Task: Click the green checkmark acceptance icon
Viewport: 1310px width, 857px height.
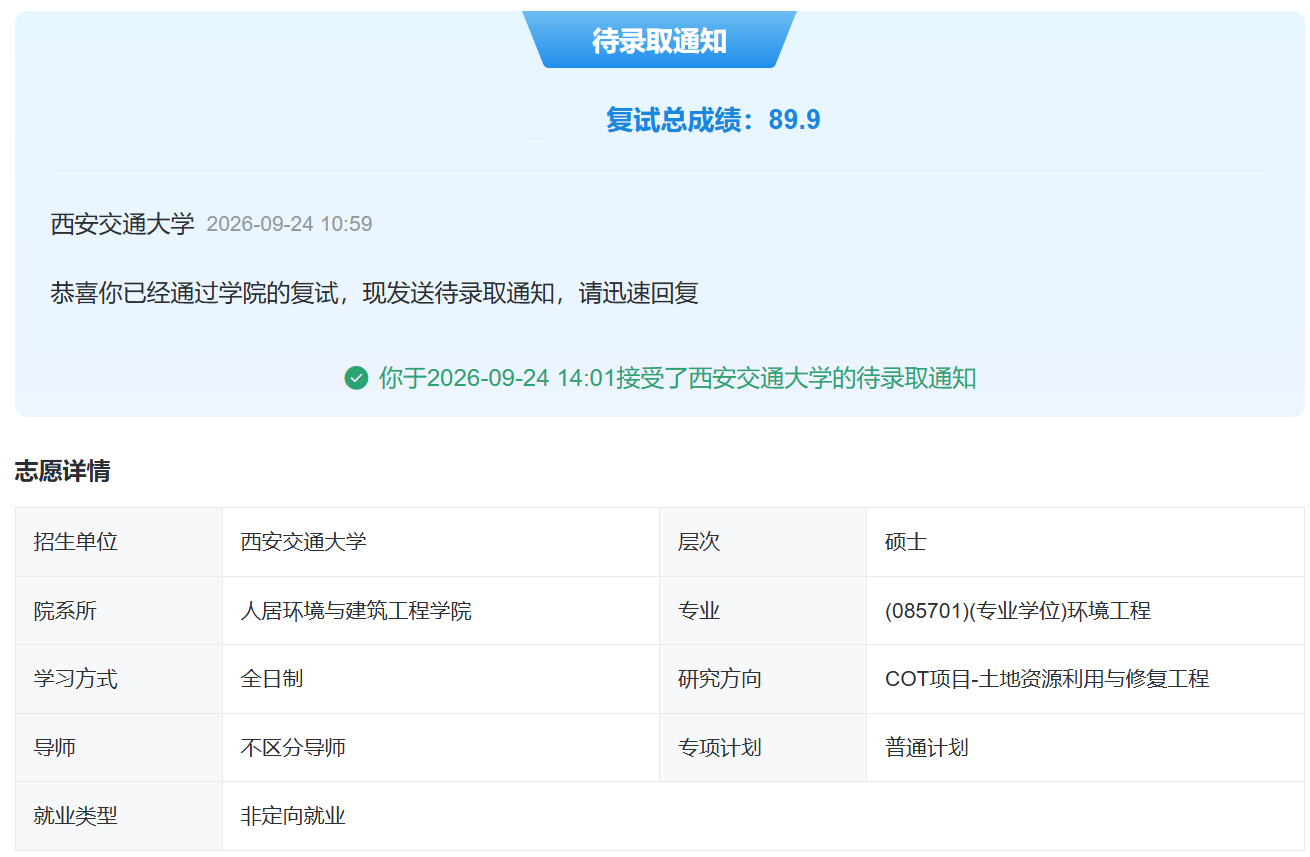Action: (356, 378)
